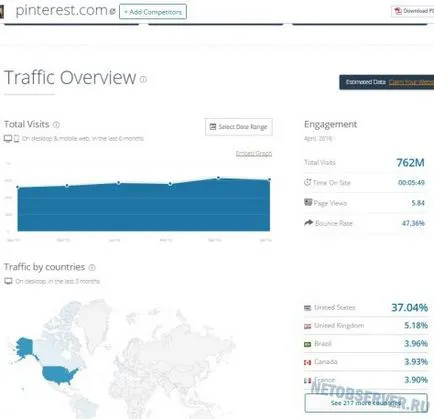Screen dimensions: 434x419
Task: Click the United States on the world map
Action: [60, 374]
